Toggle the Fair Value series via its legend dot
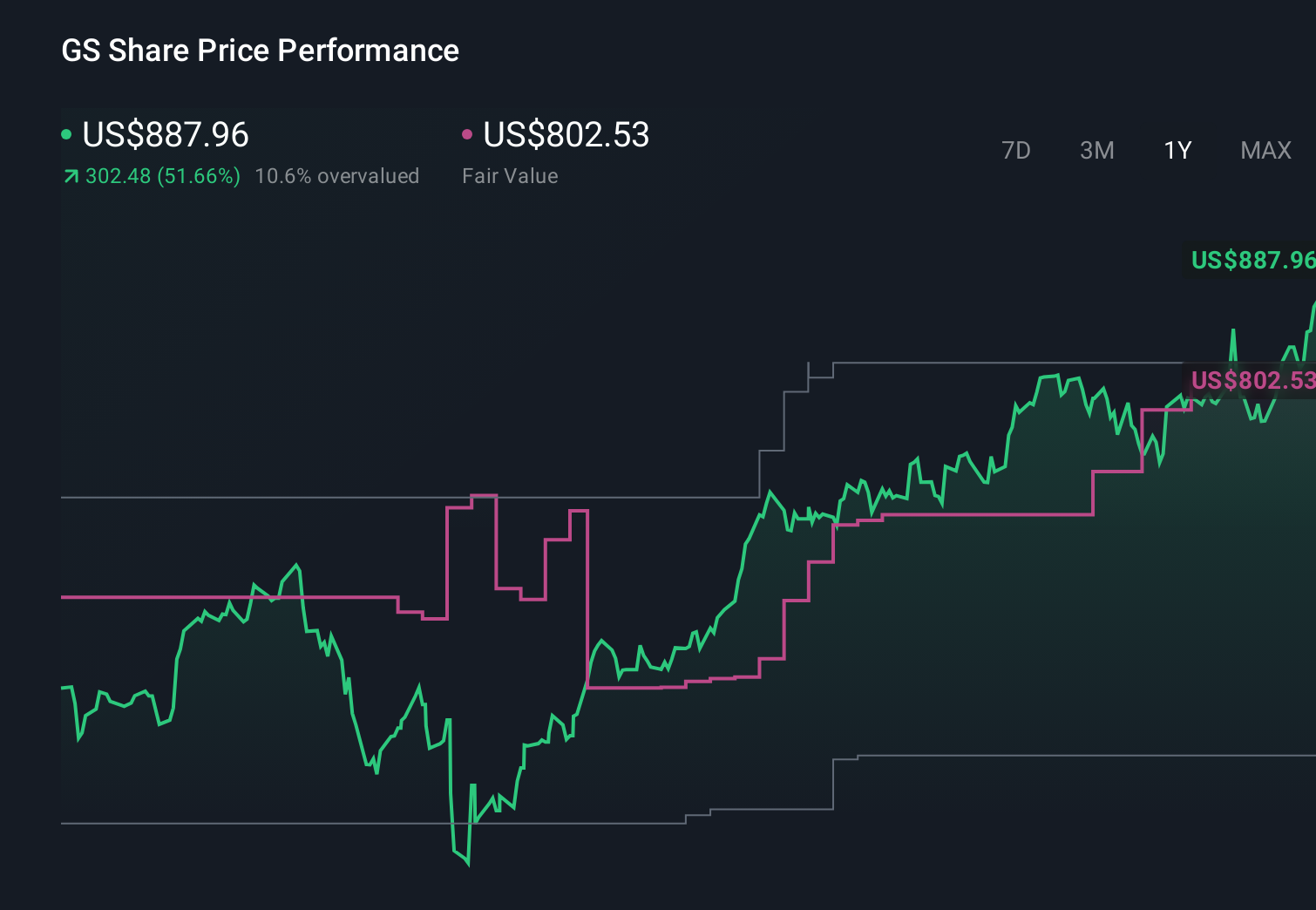The height and width of the screenshot is (910, 1316). tap(468, 133)
